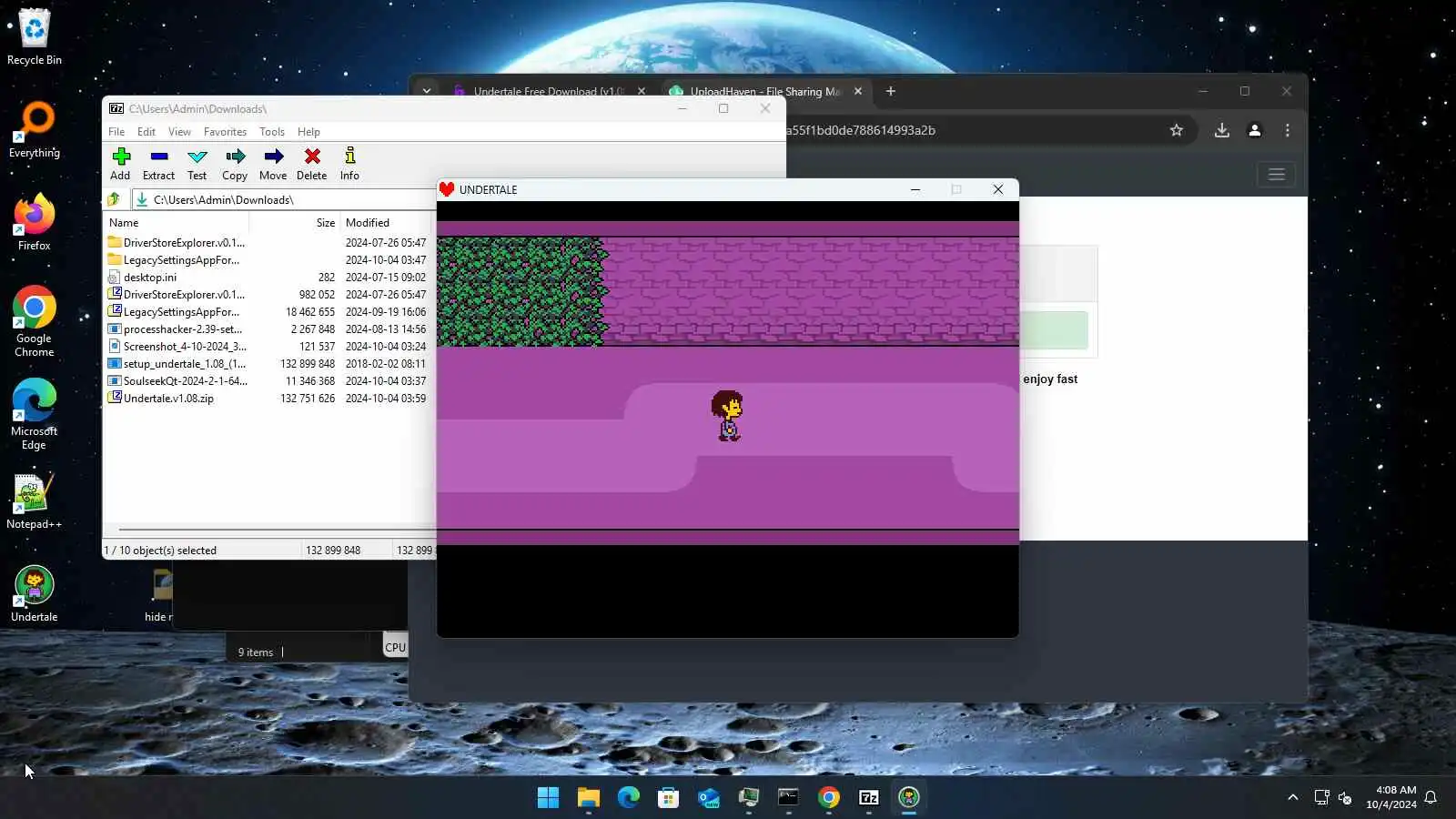Viewport: 1456px width, 819px height.
Task: Open the taskbar clock and calendar
Action: [x=1391, y=797]
